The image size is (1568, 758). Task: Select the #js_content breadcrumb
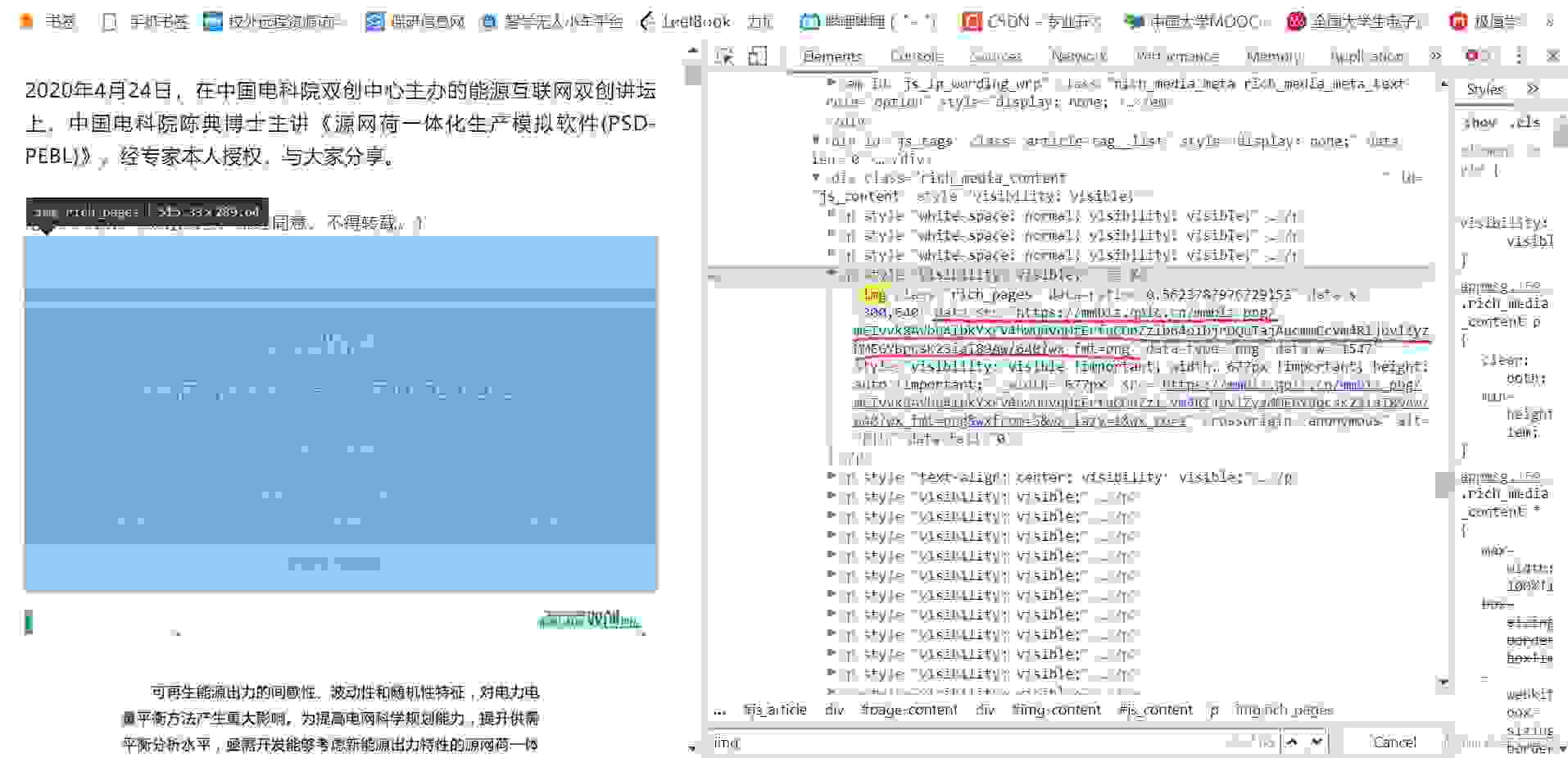pos(1155,710)
